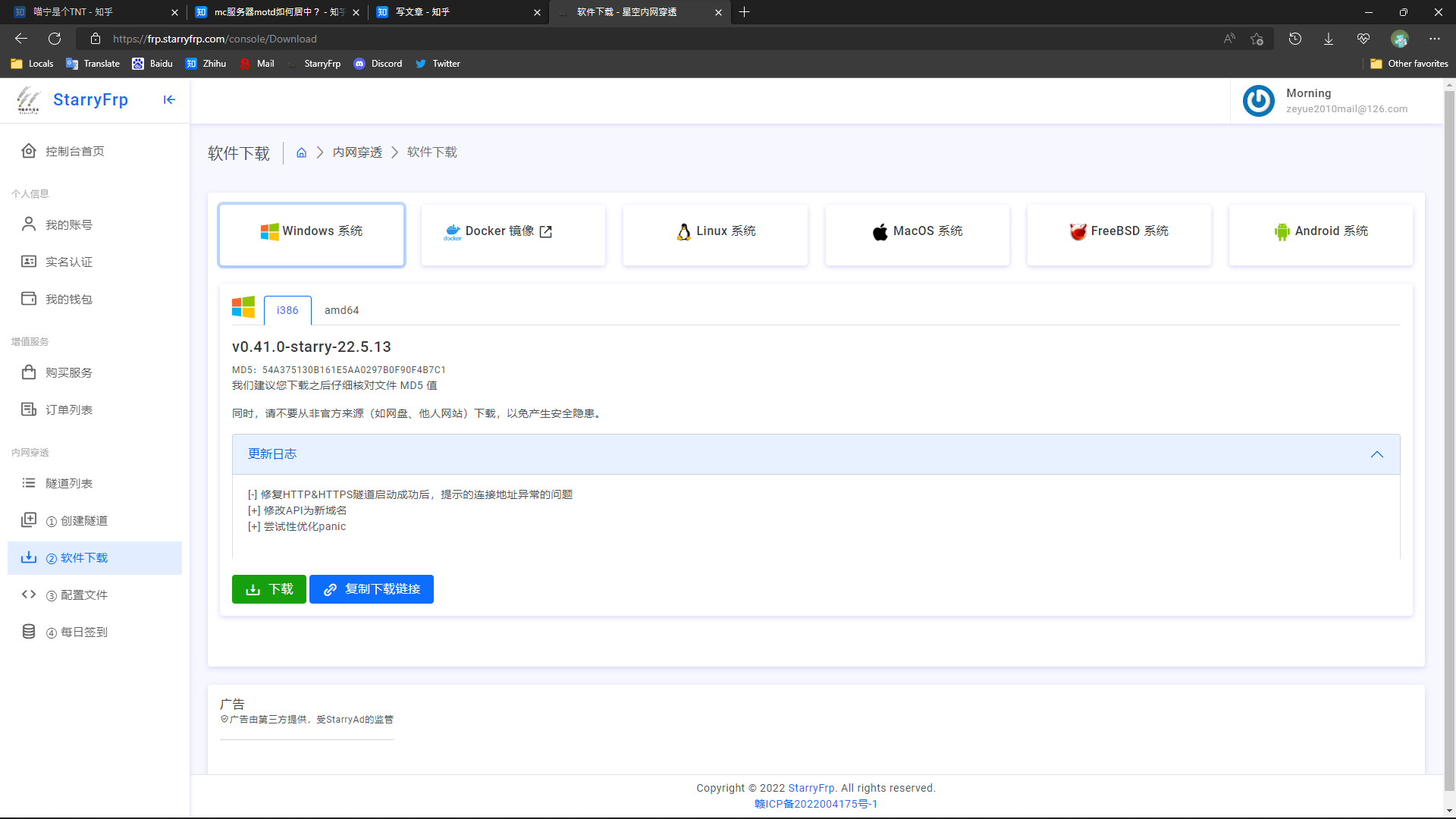The width and height of the screenshot is (1456, 819).
Task: Open browser downloads icon
Action: (x=1329, y=39)
